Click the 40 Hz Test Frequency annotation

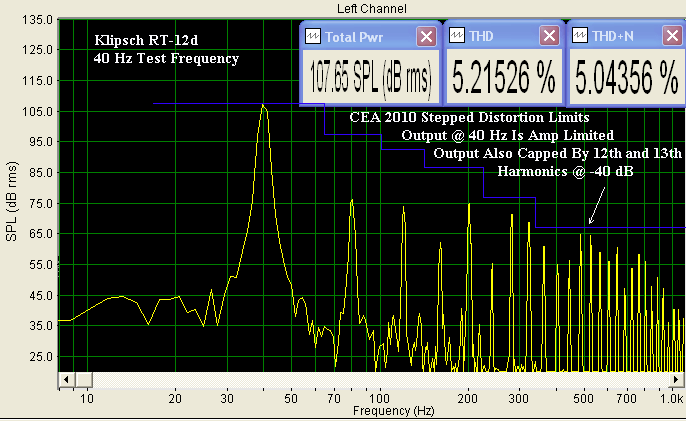tap(166, 59)
